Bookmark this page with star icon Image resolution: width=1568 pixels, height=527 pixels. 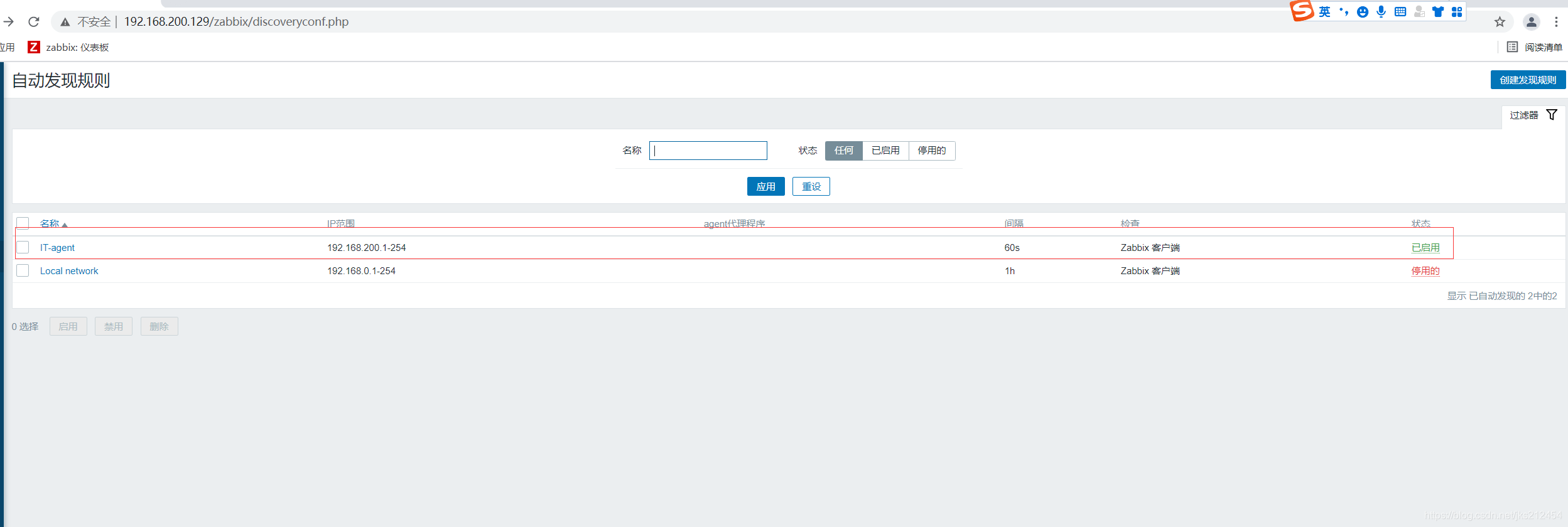[1500, 22]
